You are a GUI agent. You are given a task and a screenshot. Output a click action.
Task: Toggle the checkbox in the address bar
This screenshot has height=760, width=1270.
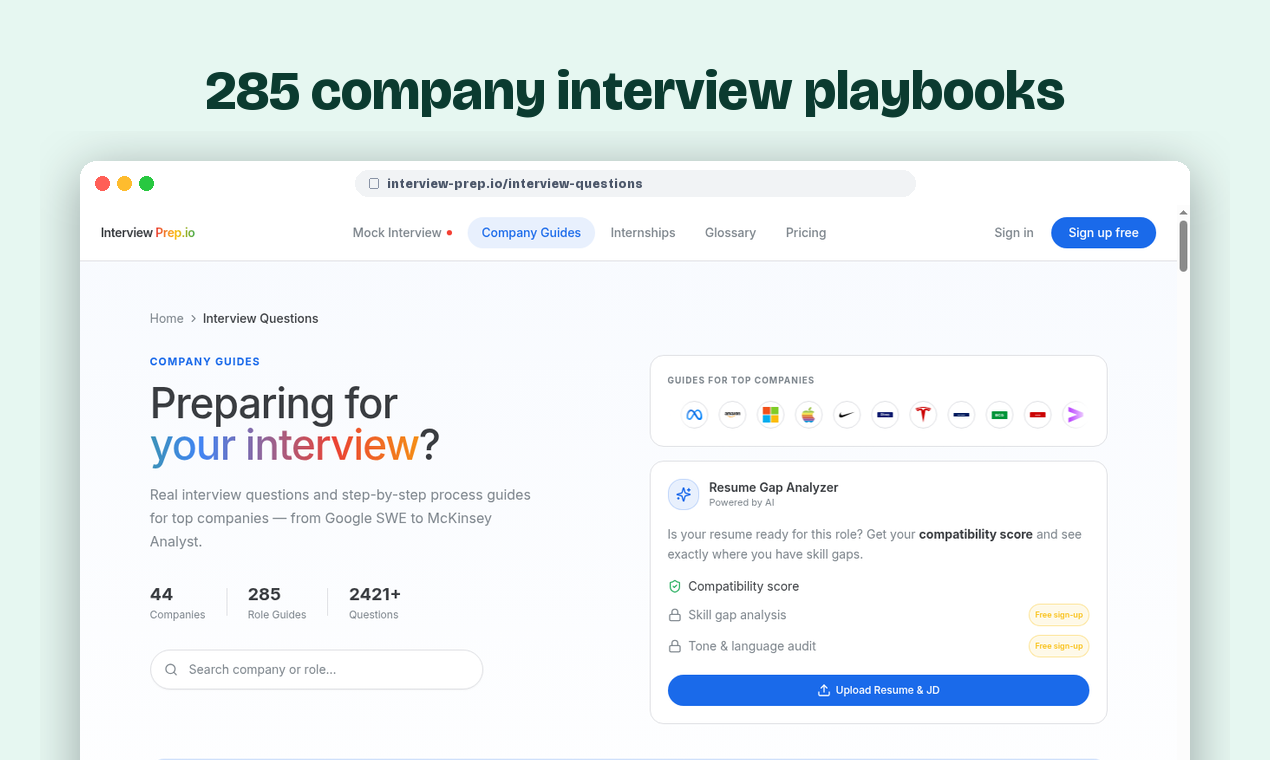coord(374,183)
